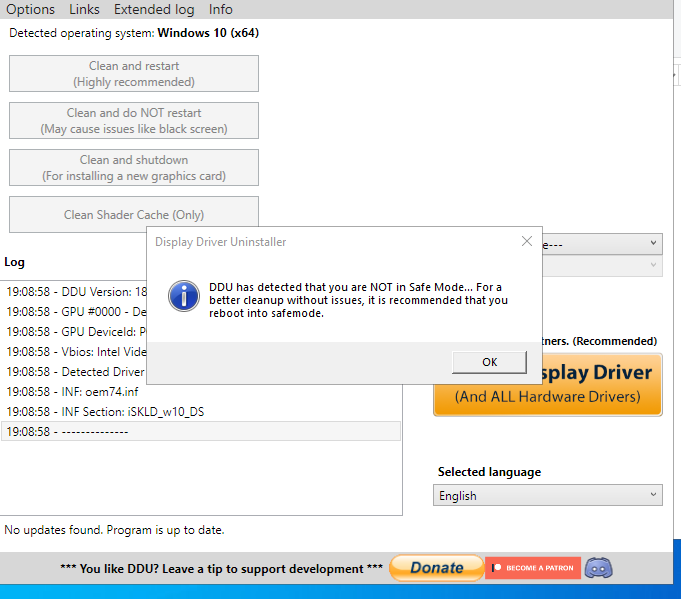Image resolution: width=681 pixels, height=599 pixels.
Task: Click the blue info icon in dialog
Action: [184, 296]
